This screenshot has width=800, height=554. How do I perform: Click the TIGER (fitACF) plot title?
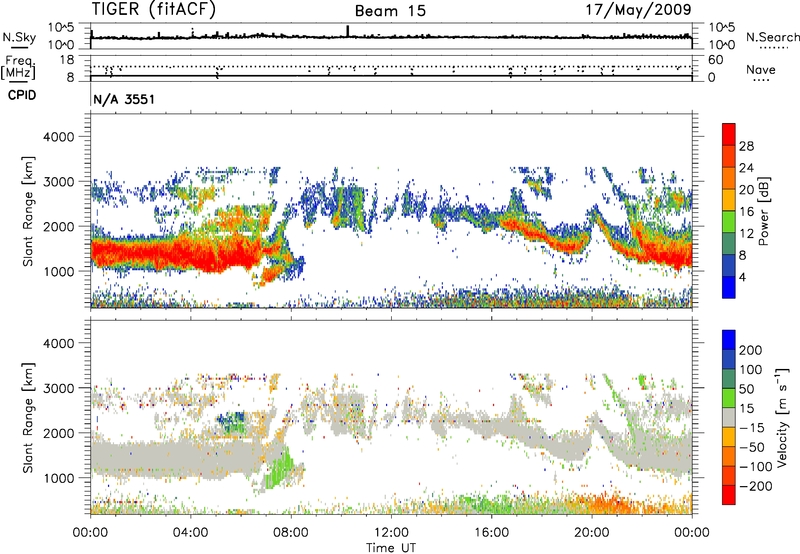coord(154,9)
